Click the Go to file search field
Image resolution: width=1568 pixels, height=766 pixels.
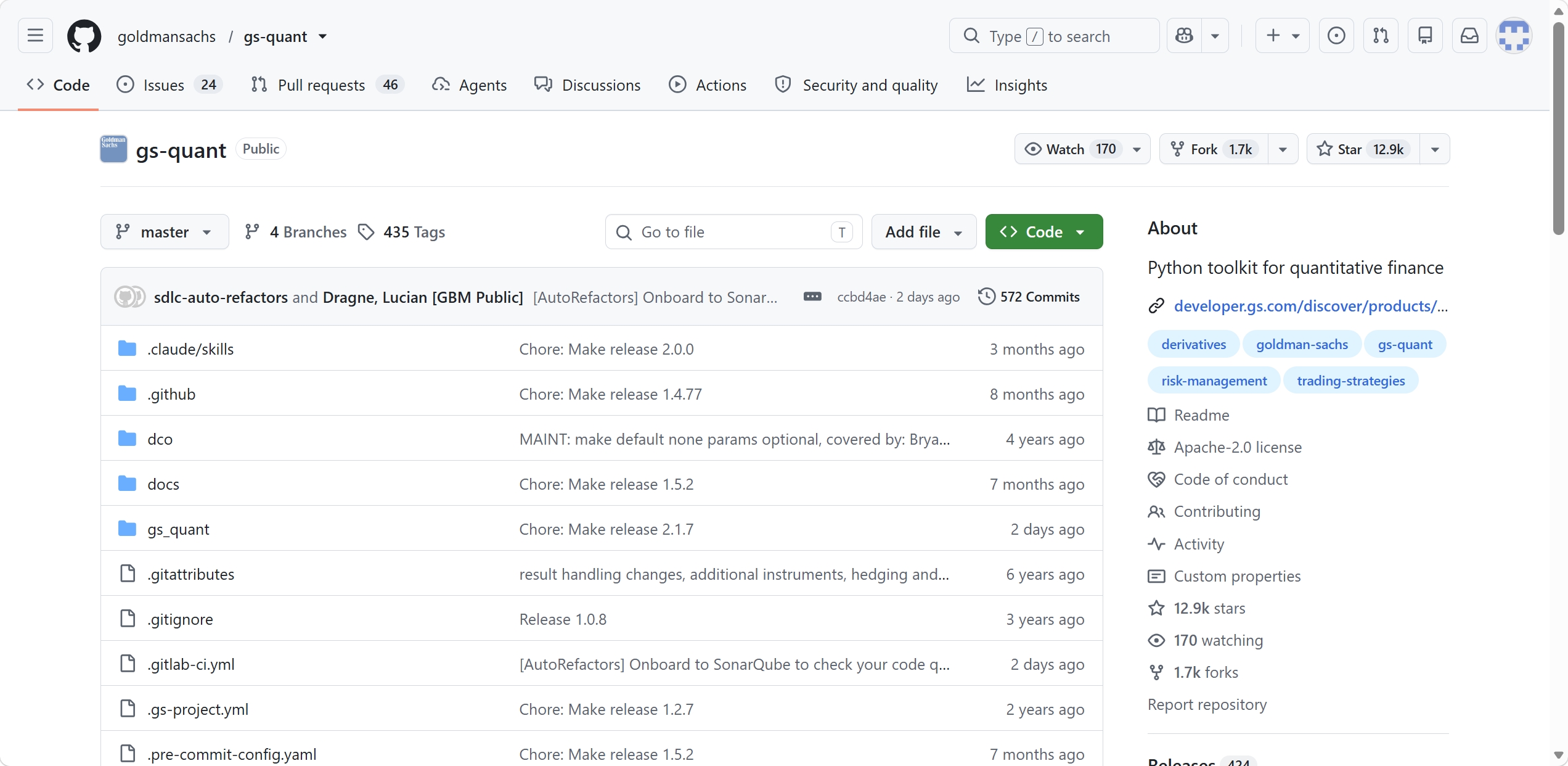click(x=733, y=232)
